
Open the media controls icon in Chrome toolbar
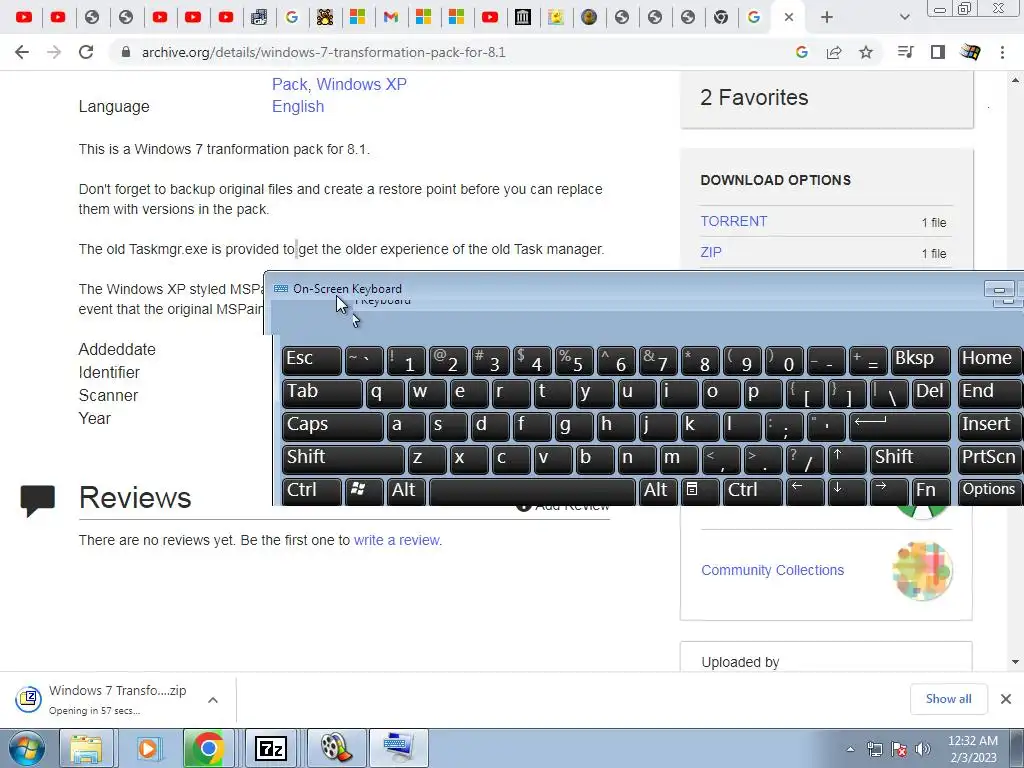coord(905,52)
